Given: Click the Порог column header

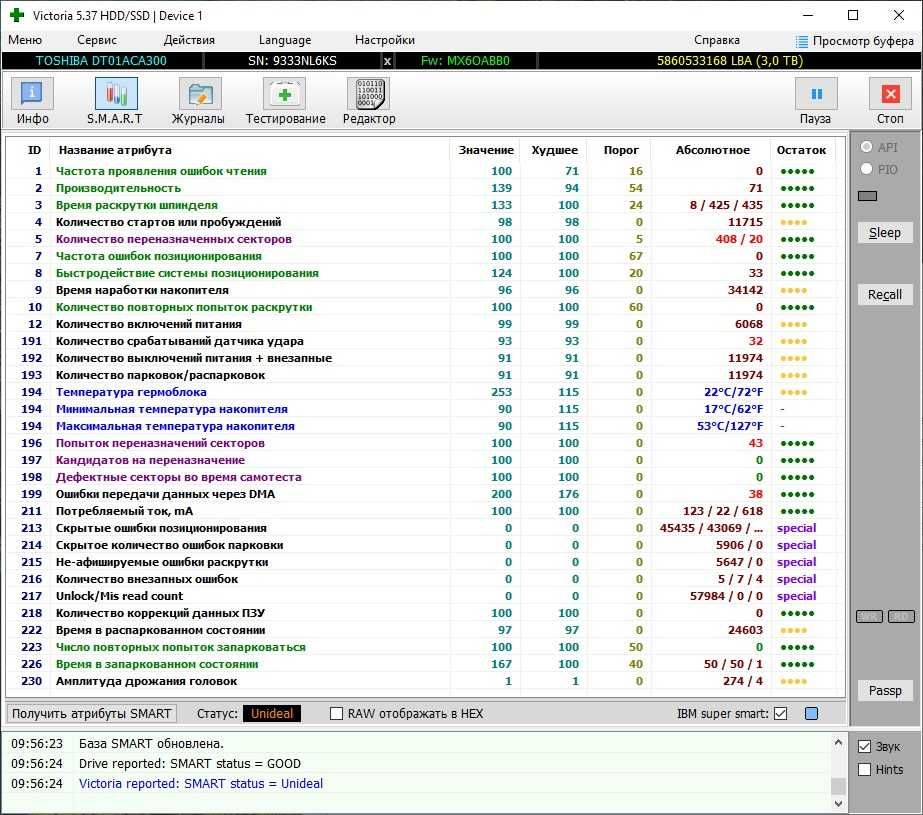Looking at the screenshot, I should click(621, 150).
